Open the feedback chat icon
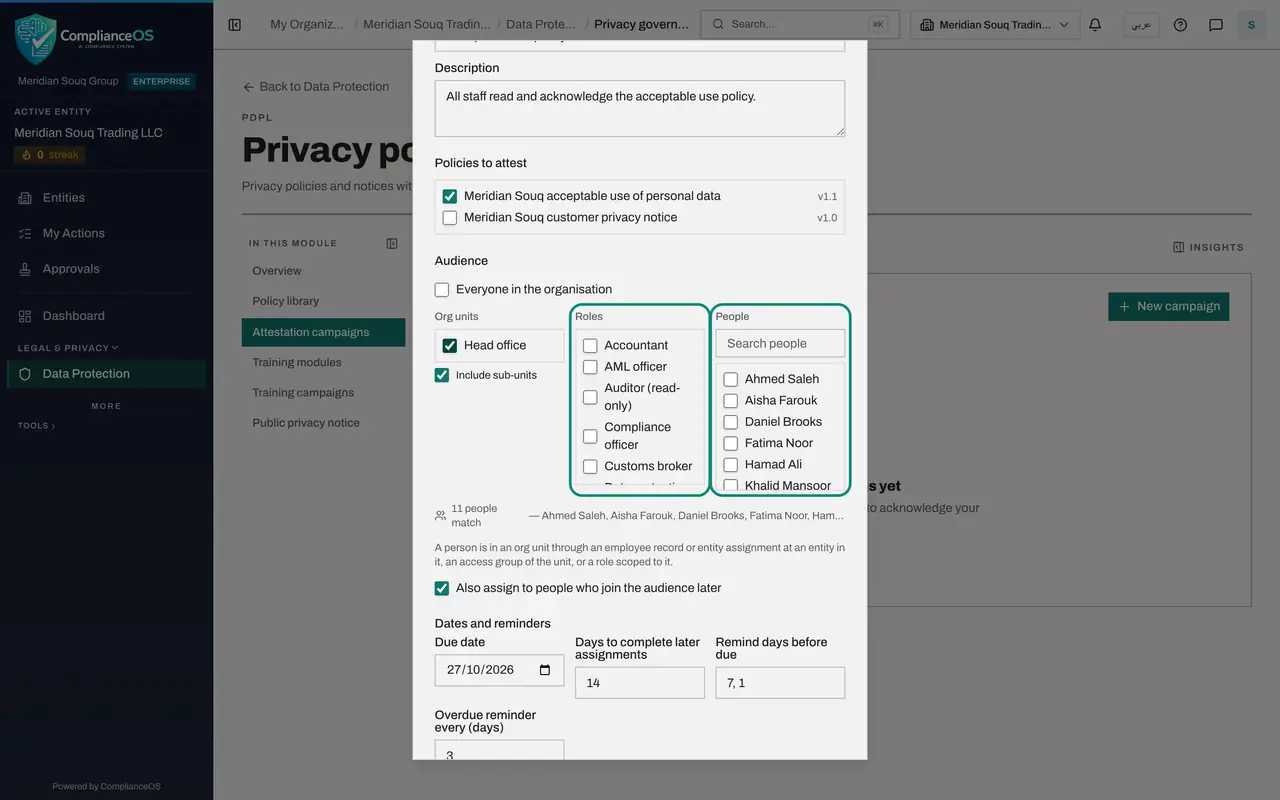1280x800 pixels. point(1216,25)
